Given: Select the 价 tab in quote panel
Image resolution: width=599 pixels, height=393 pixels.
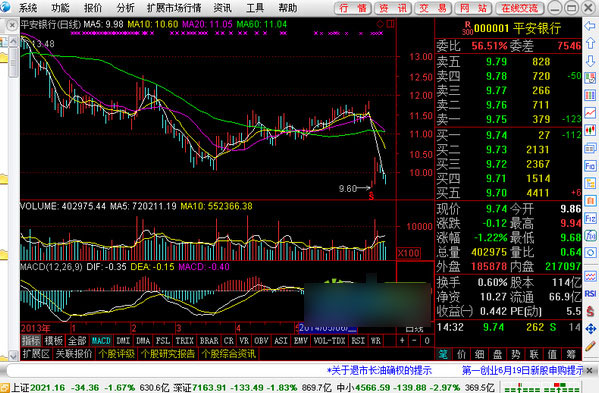Looking at the screenshot, I should (x=461, y=354).
